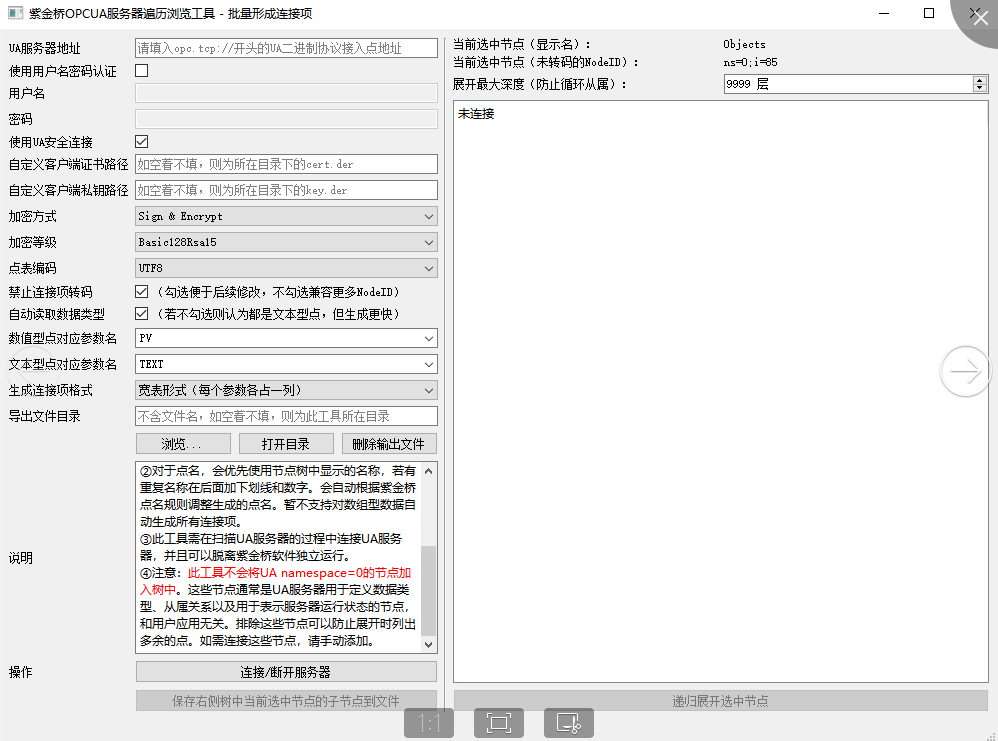Click the 保存右侧树中当前选中节点的子节点到文件 button
Image resolution: width=998 pixels, height=741 pixels.
286,701
